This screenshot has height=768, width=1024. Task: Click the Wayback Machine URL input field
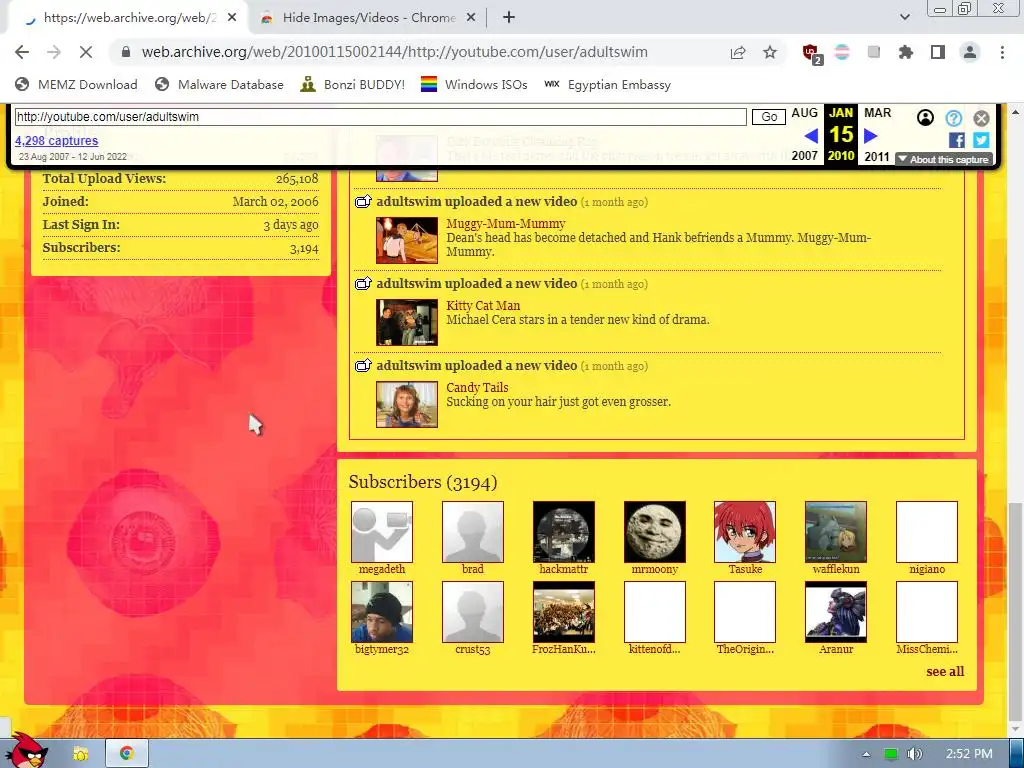[x=380, y=117]
